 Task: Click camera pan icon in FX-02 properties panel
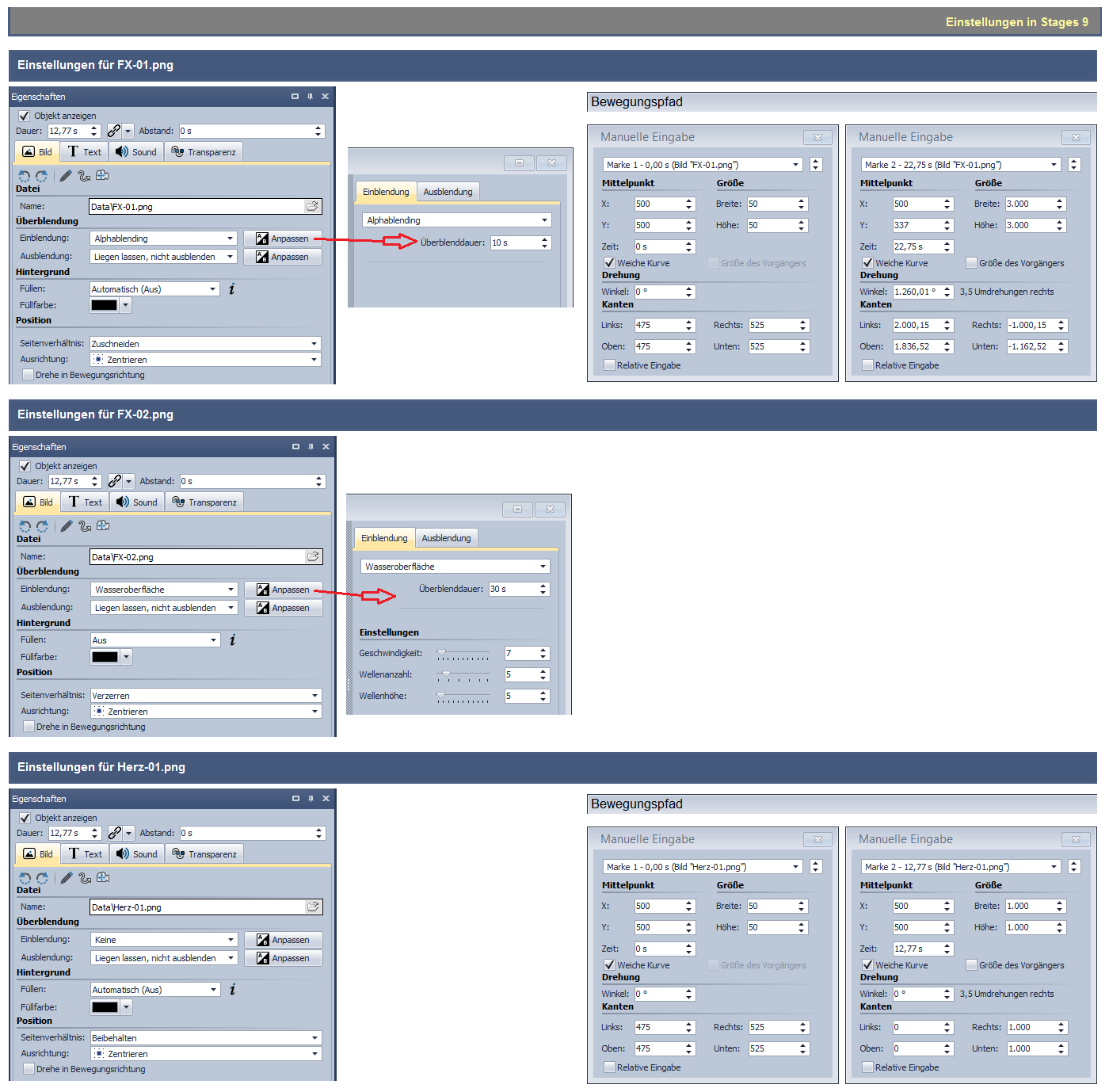click(103, 526)
